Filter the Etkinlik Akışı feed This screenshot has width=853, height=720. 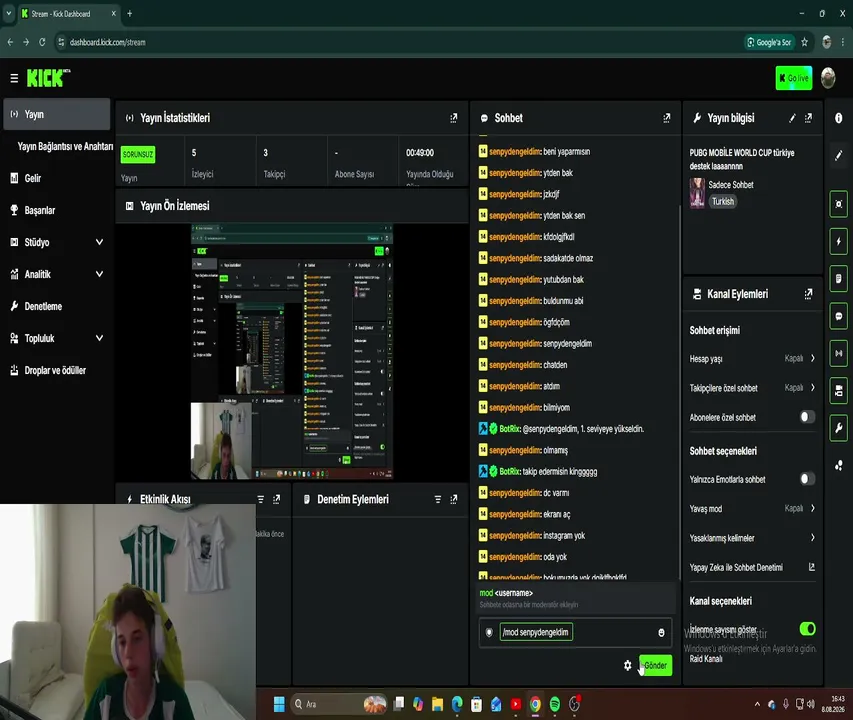tap(261, 499)
